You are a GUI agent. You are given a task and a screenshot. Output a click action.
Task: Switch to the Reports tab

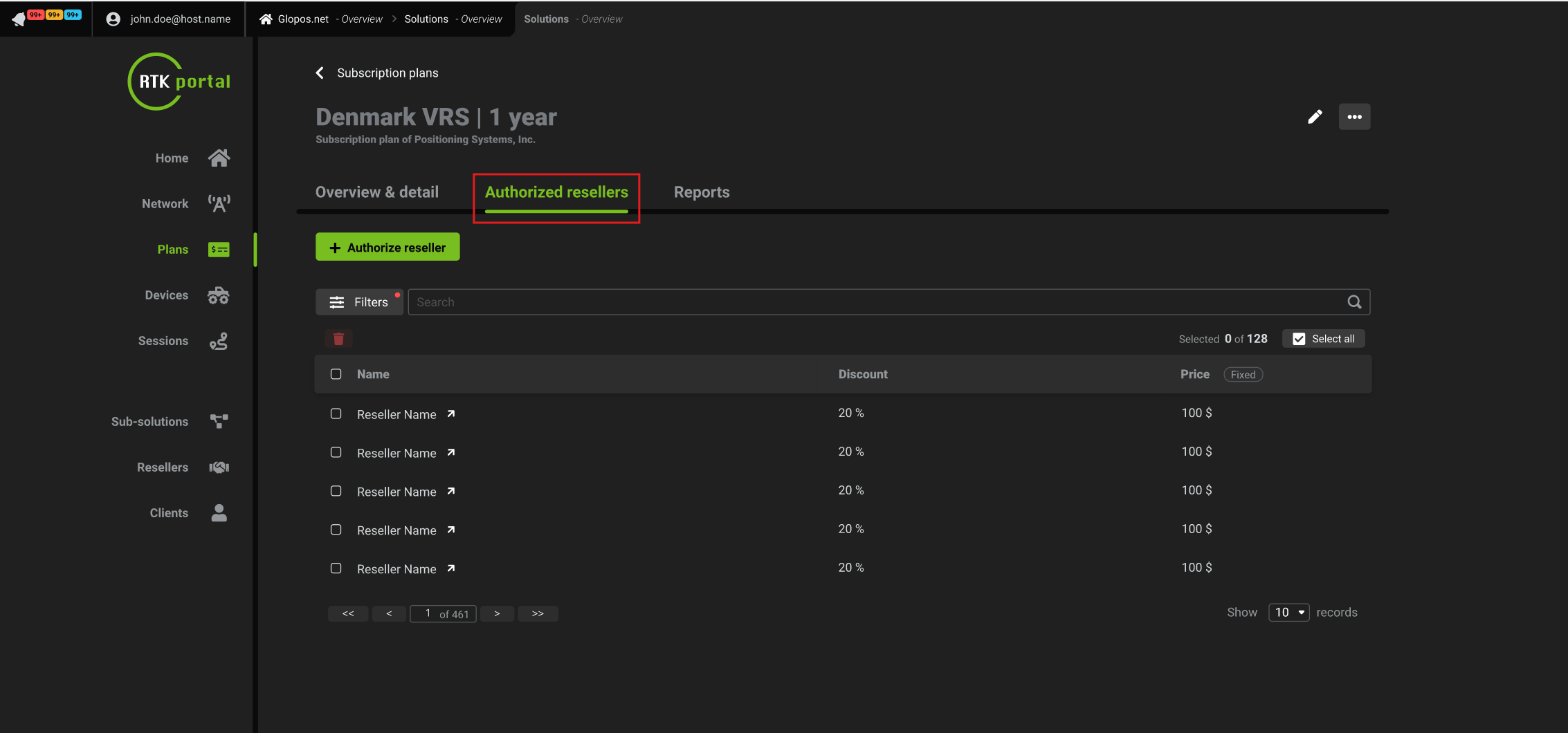pyautogui.click(x=702, y=192)
